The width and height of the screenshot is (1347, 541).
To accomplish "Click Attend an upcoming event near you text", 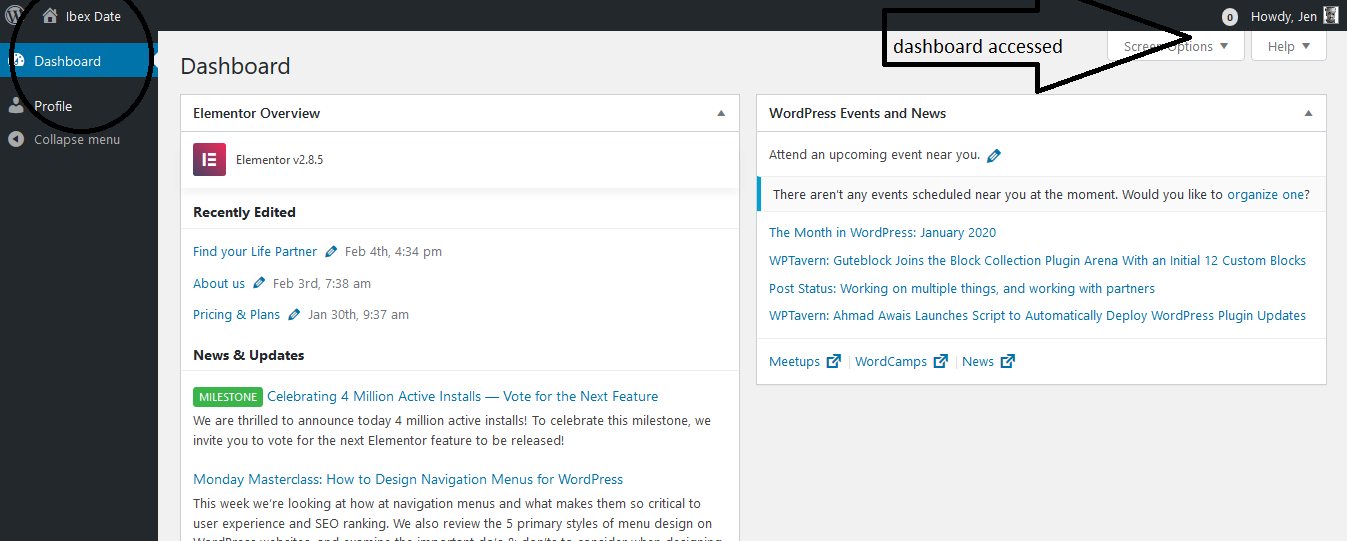I will coord(874,155).
